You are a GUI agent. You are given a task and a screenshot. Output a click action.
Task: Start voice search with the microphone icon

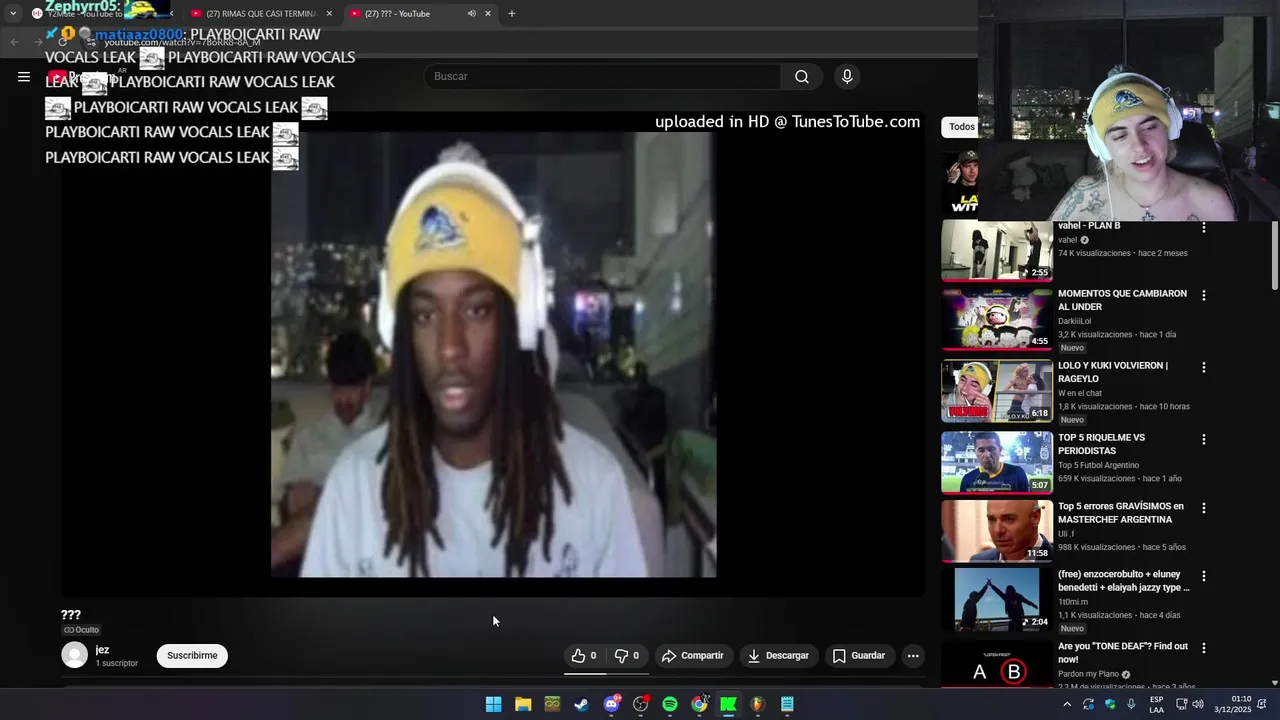click(x=847, y=77)
